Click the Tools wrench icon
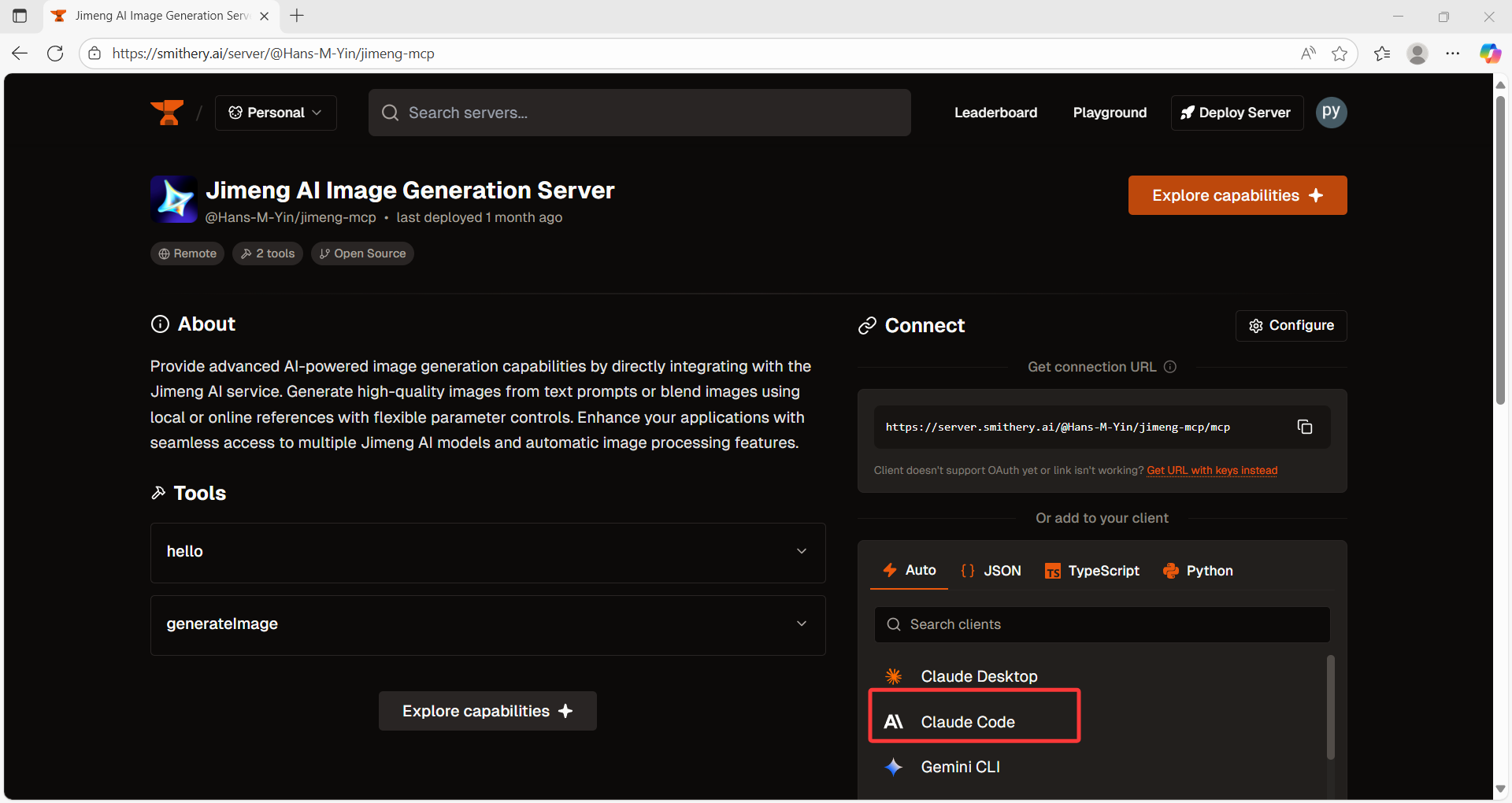 pos(158,493)
